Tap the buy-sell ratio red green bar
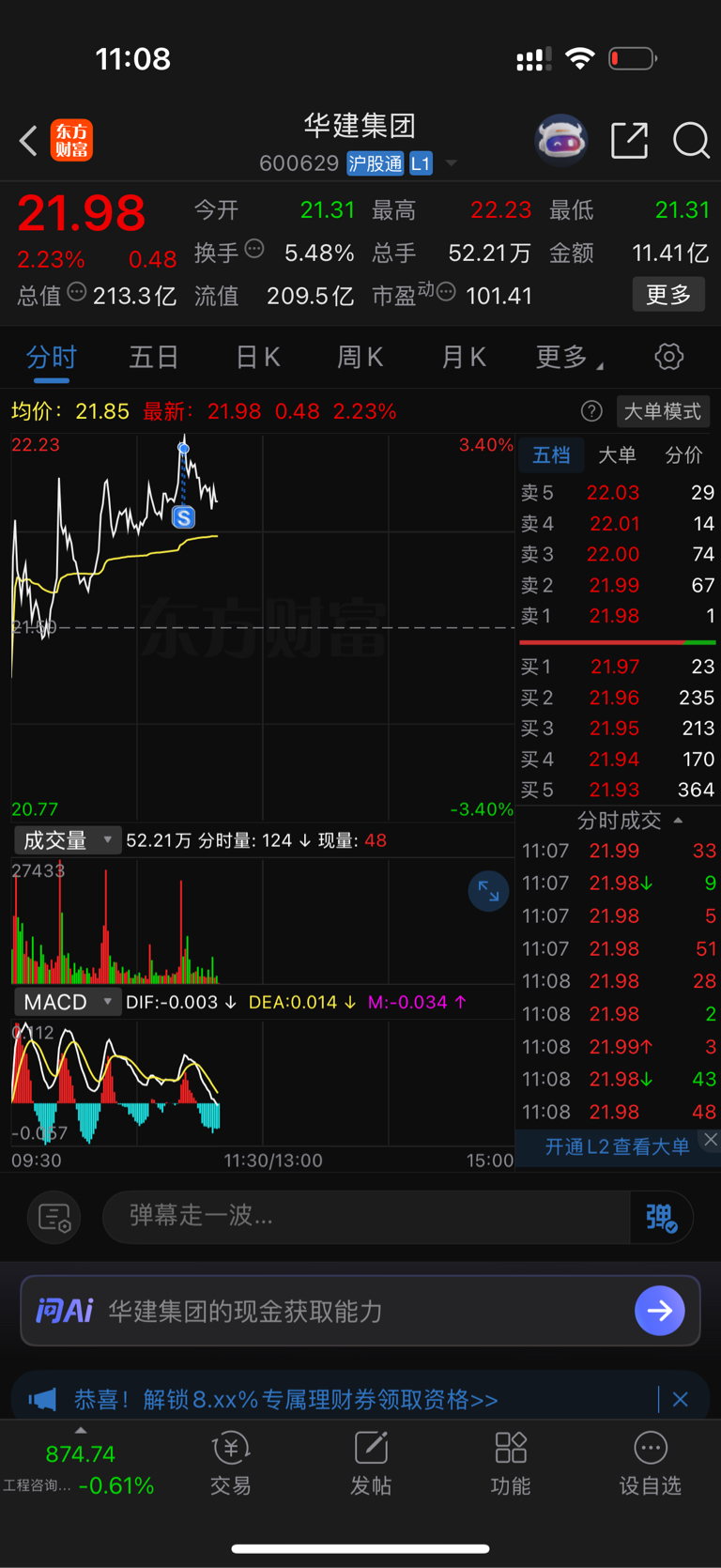 coord(618,642)
